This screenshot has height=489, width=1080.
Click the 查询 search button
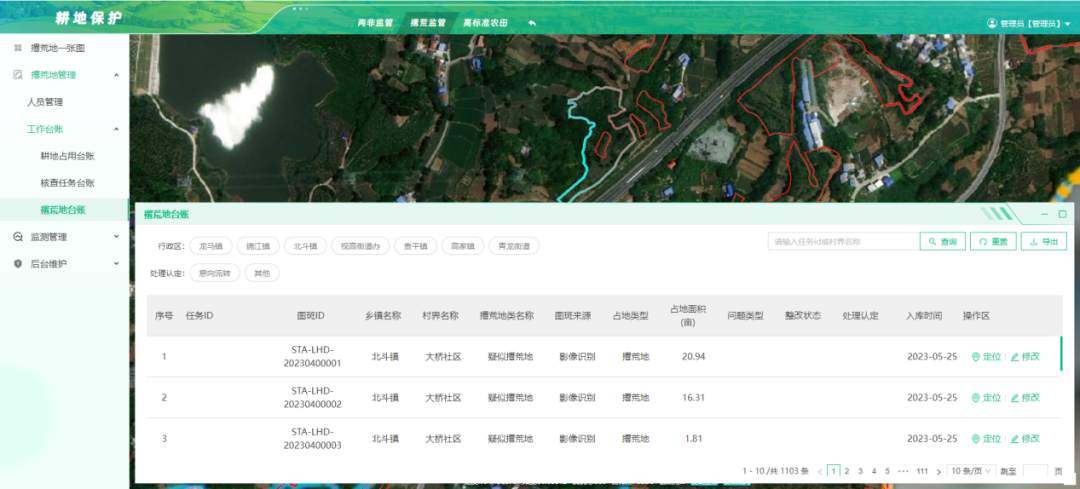click(x=942, y=242)
